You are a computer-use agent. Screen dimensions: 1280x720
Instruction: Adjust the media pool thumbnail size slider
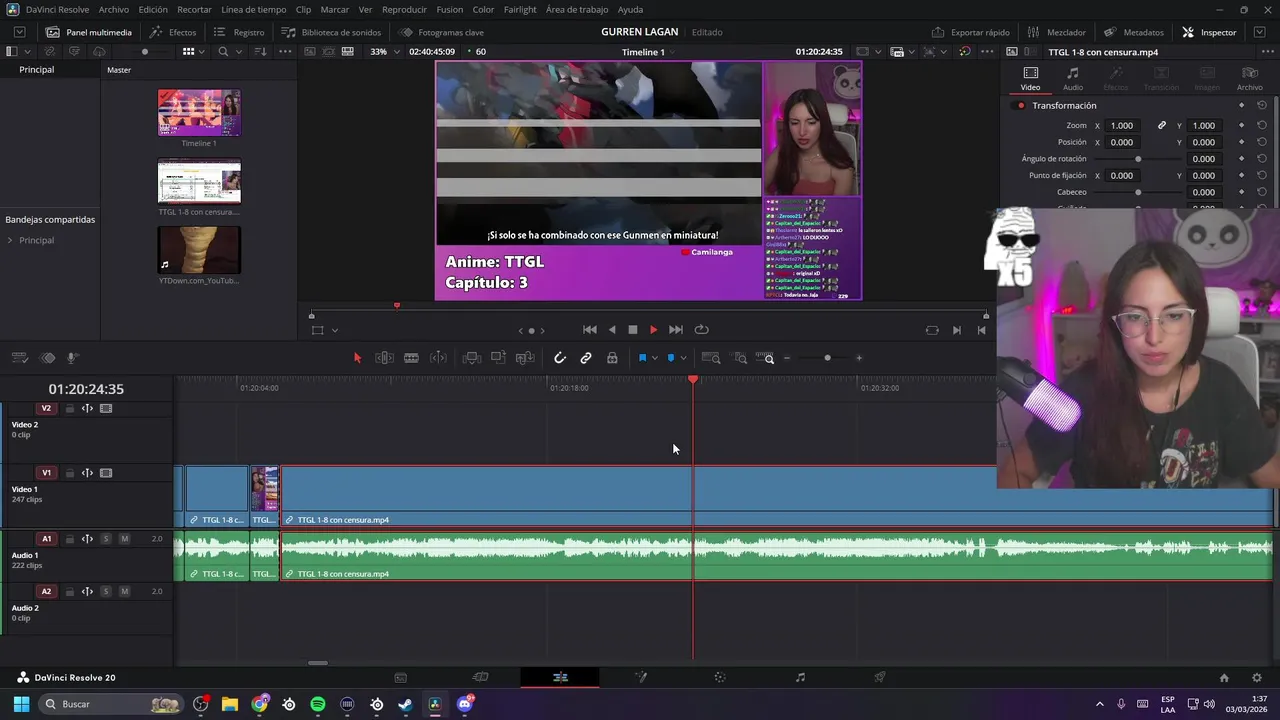[145, 51]
